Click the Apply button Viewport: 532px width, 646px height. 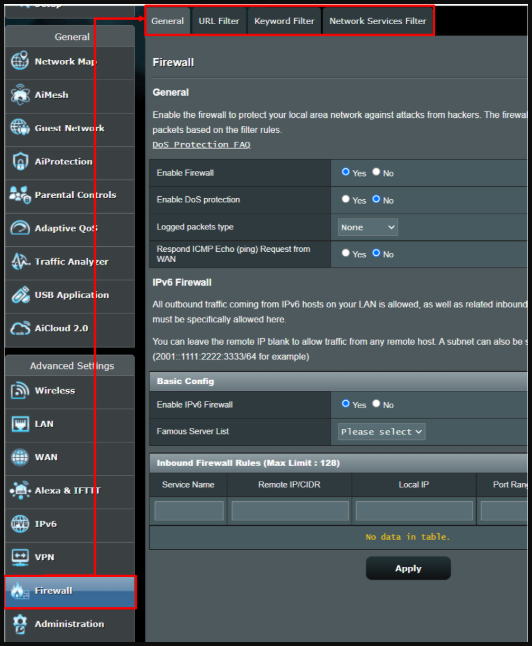[x=408, y=568]
